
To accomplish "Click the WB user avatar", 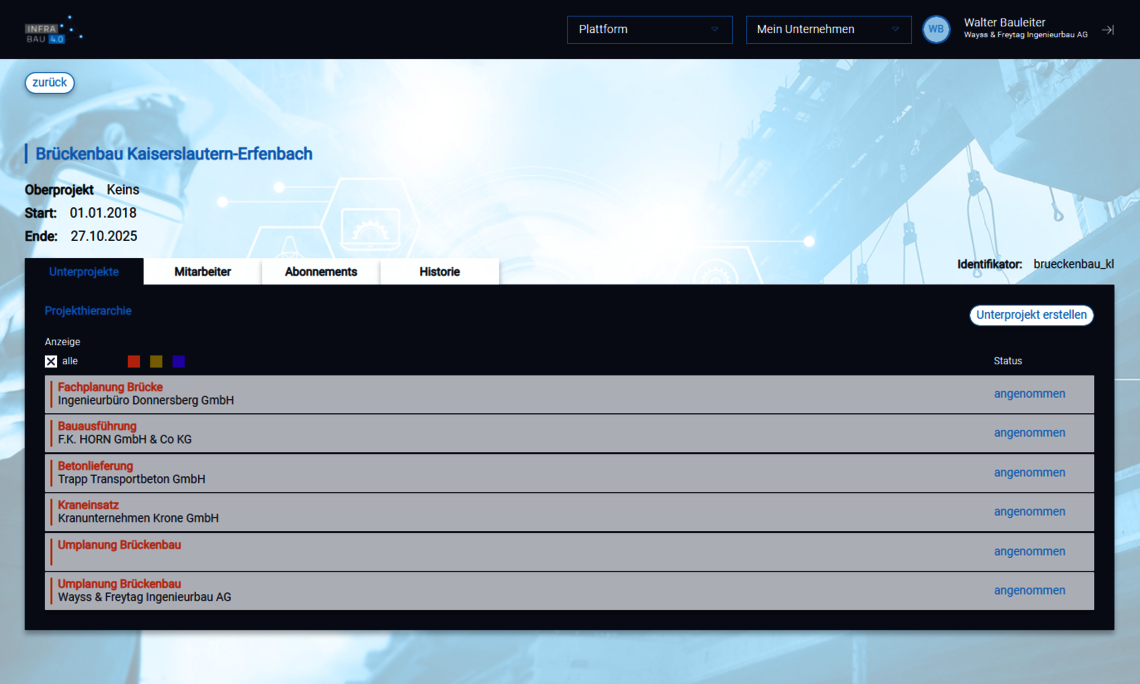I will [936, 30].
